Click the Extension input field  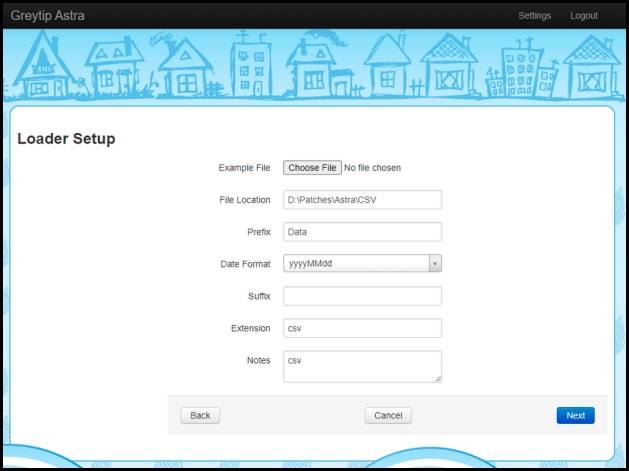tap(362, 328)
